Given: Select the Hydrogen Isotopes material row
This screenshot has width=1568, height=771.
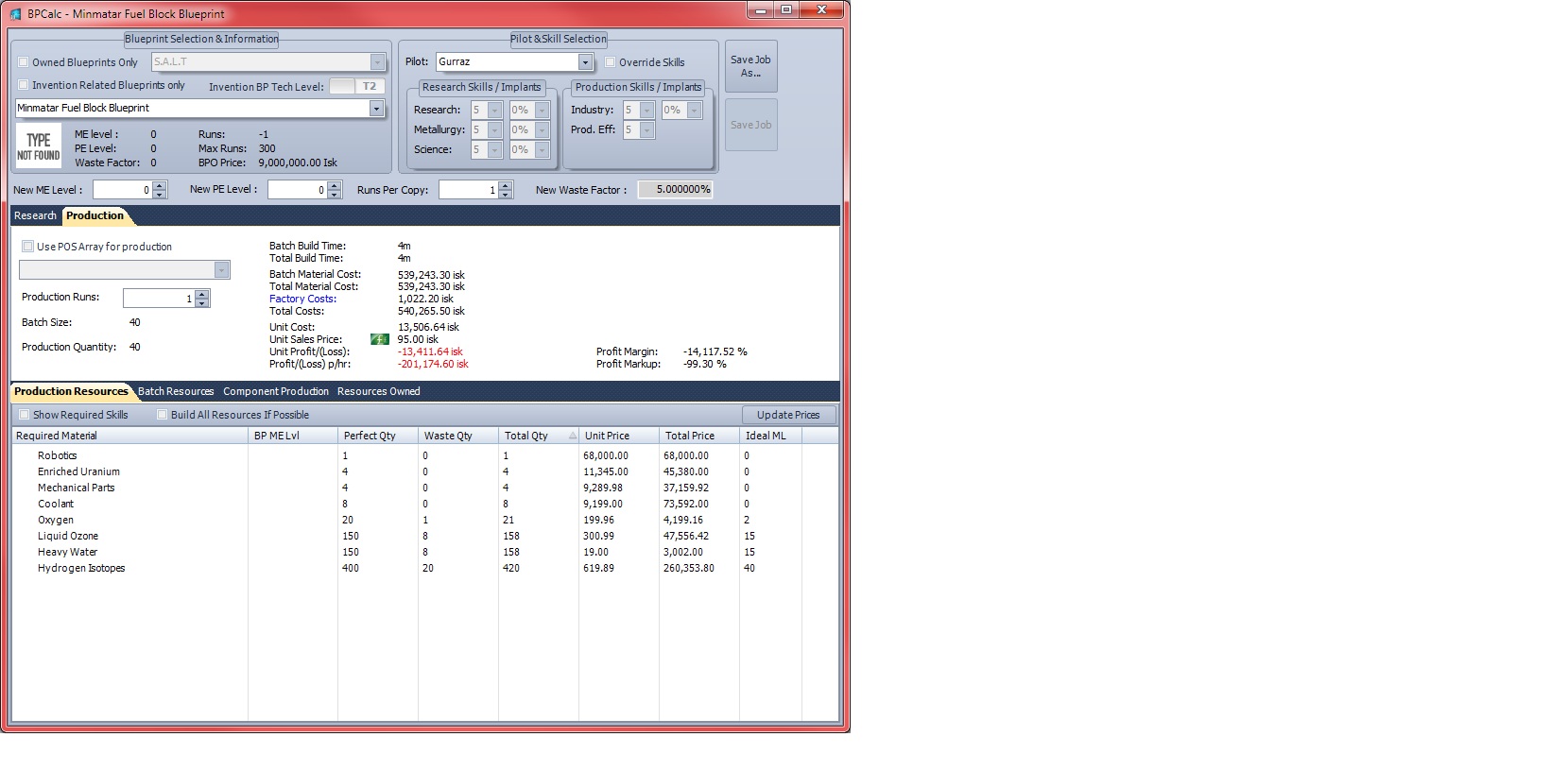Looking at the screenshot, I should coord(425,568).
